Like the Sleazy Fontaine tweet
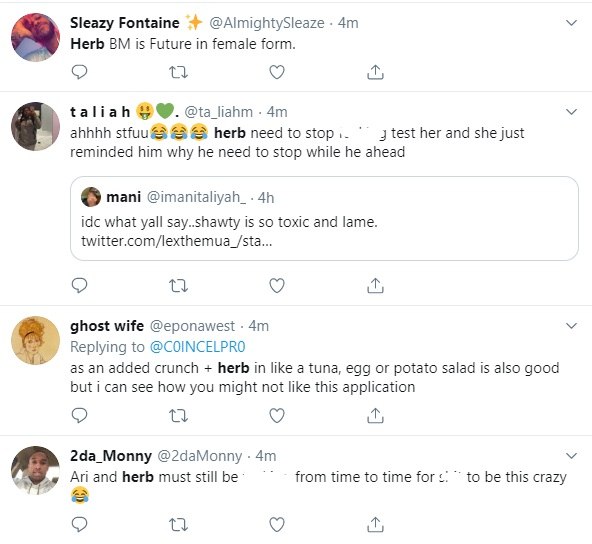Screen dimensions: 592x544 click(277, 72)
